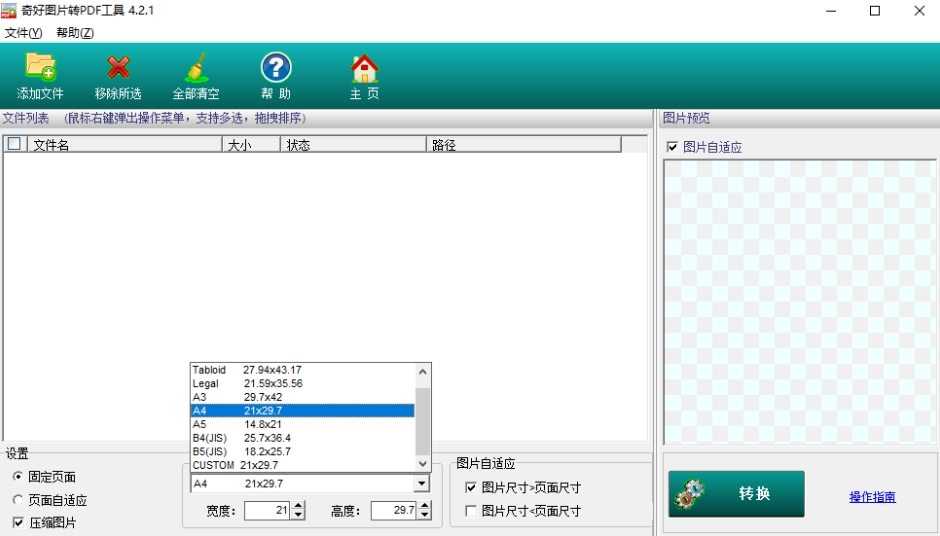Viewport: 940px width, 536px height.
Task: Open the 帮助(Z) menu
Action: pos(75,33)
